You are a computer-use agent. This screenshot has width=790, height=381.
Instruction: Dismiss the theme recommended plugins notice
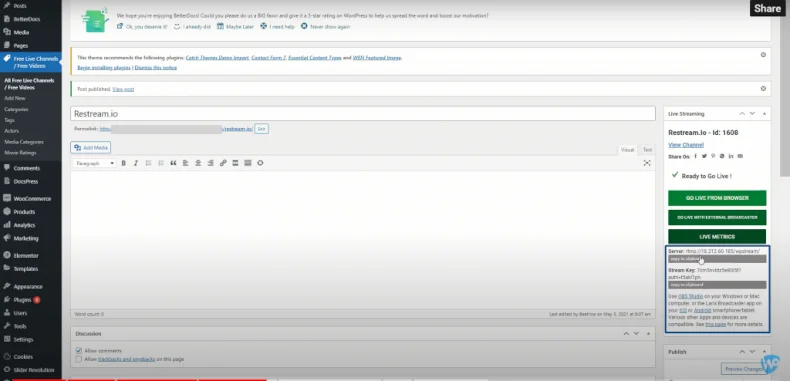(x=763, y=54)
